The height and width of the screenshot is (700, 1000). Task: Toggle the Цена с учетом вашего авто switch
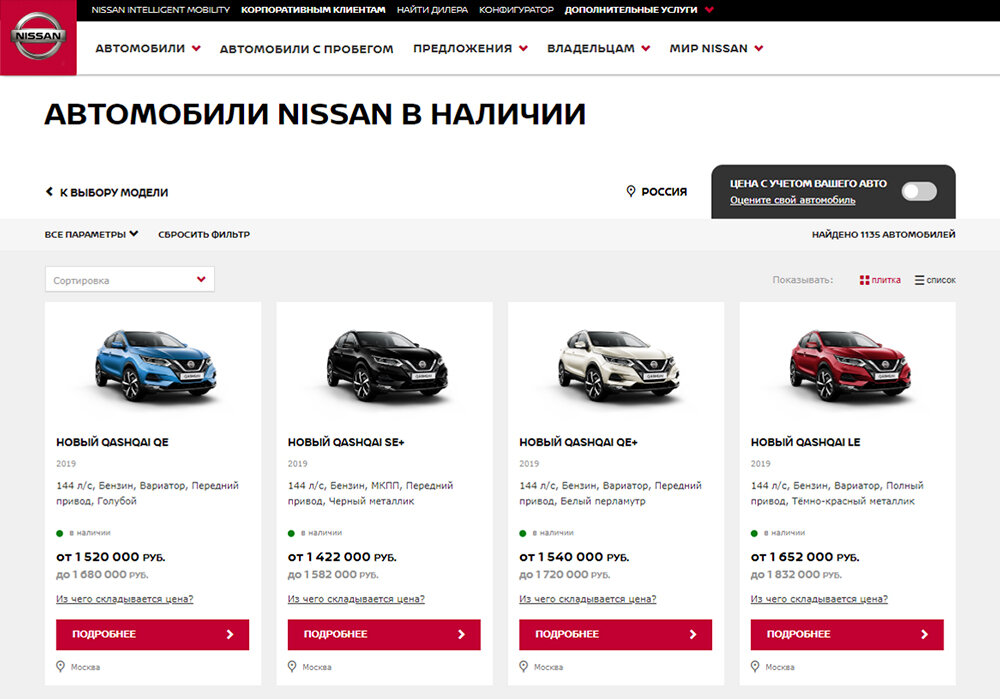pyautogui.click(x=919, y=191)
